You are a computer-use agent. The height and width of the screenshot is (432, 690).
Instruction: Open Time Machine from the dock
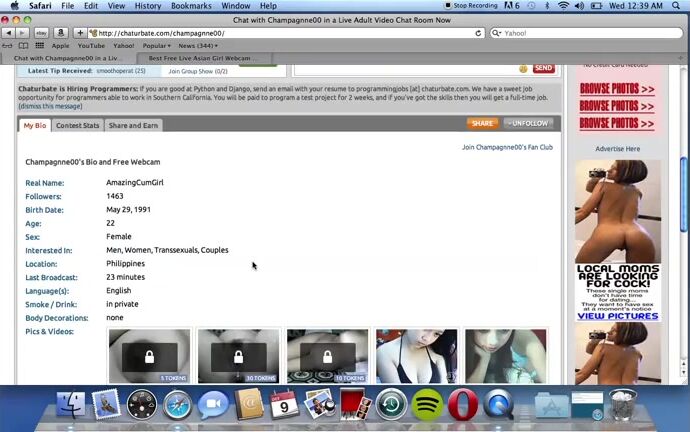[x=392, y=405]
